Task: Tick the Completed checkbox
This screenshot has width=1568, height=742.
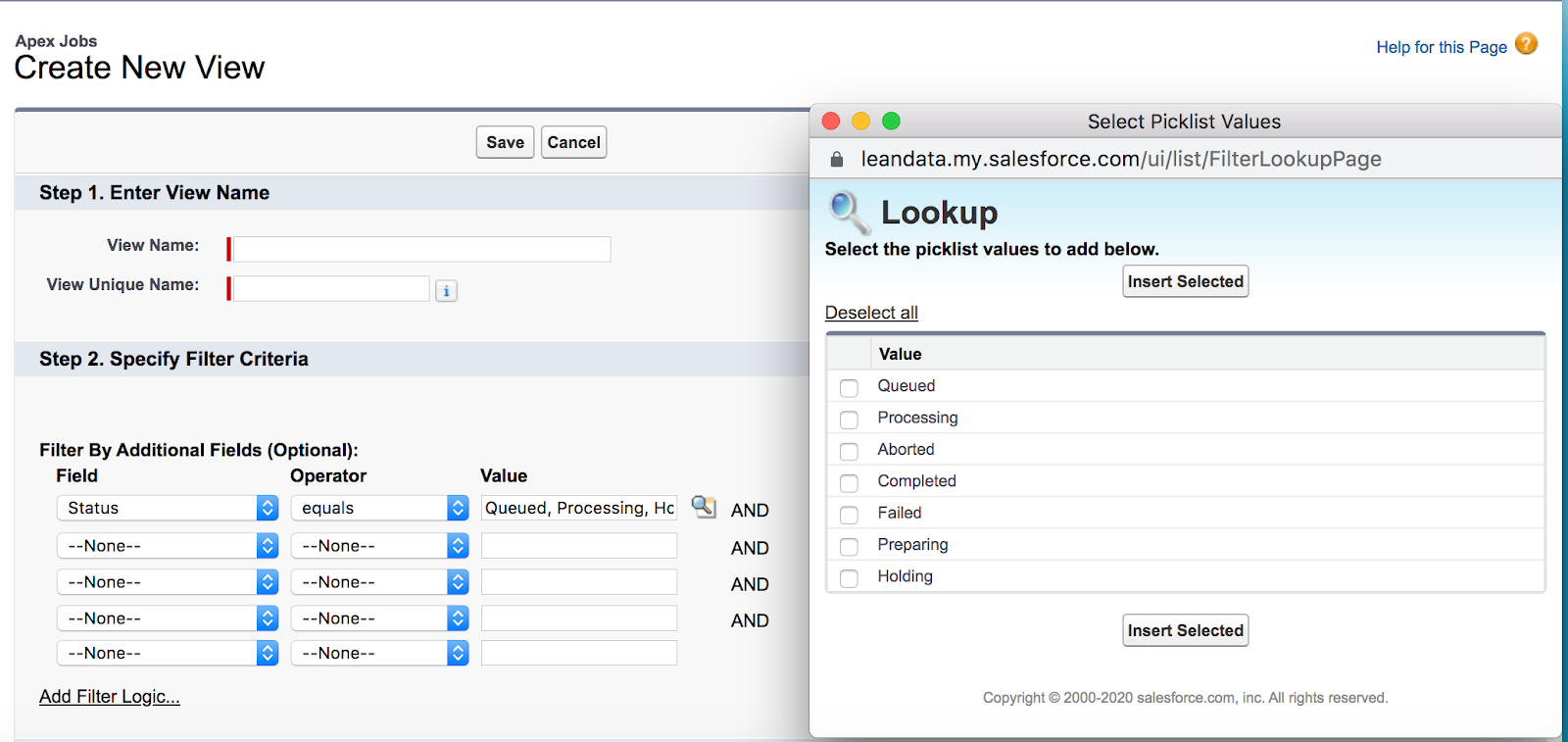Action: coord(849,483)
